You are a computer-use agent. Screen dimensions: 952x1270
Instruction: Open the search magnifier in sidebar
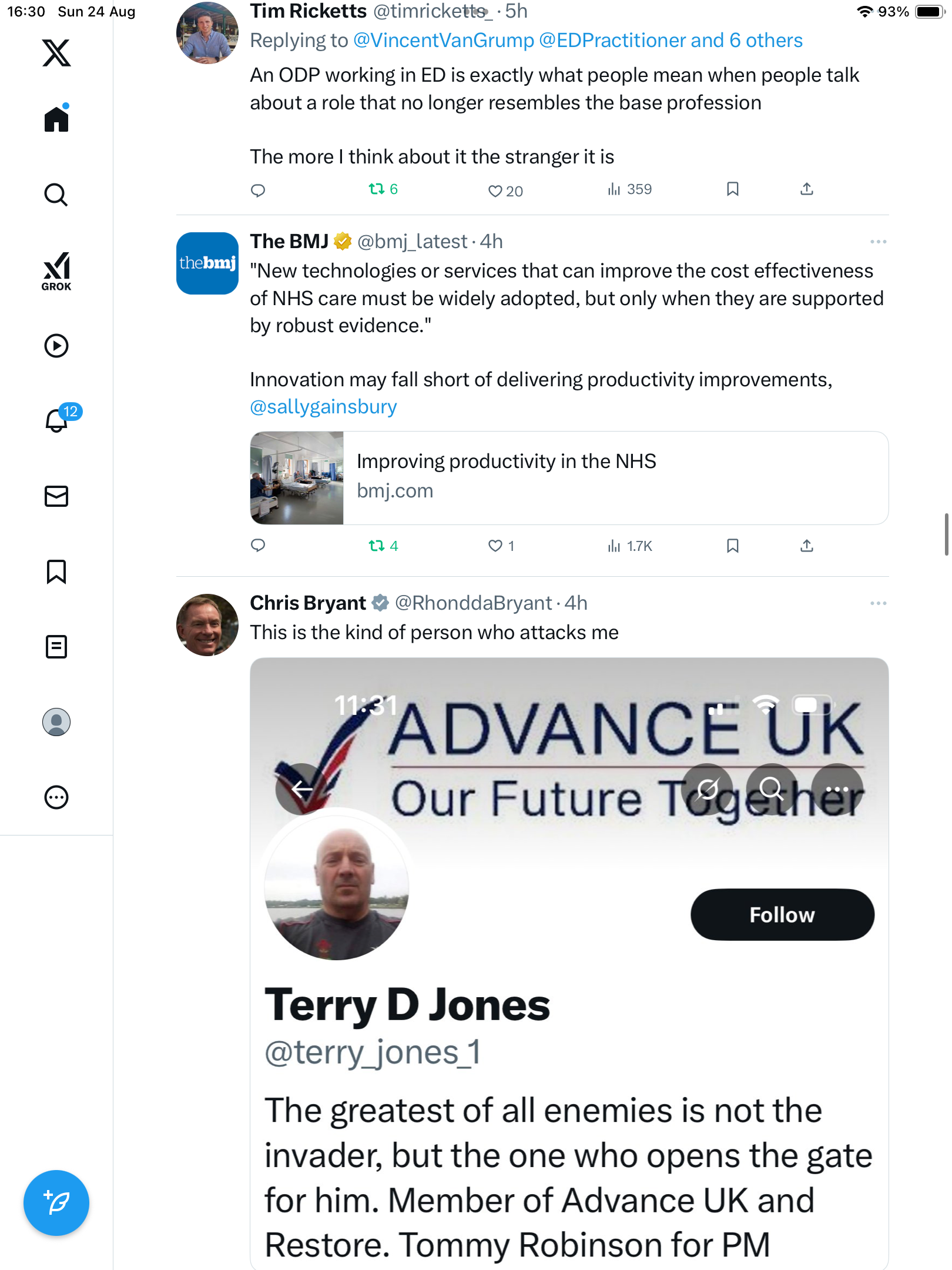(x=56, y=195)
